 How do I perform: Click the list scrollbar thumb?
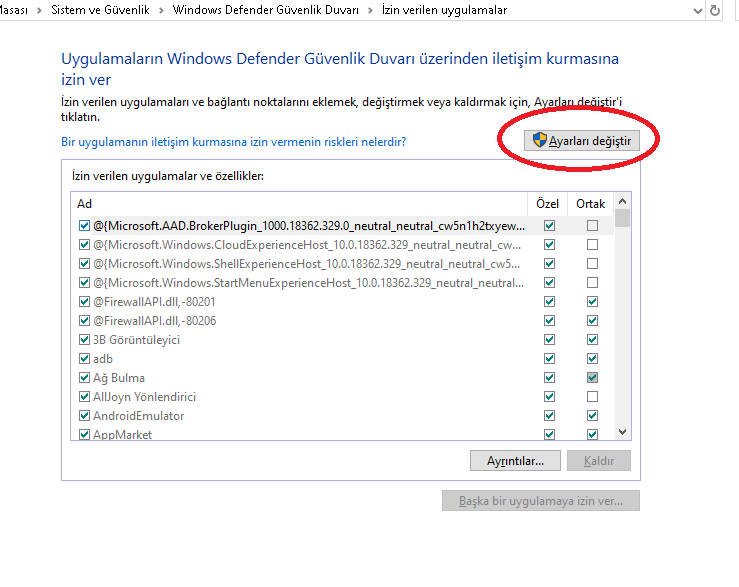pyautogui.click(x=622, y=218)
